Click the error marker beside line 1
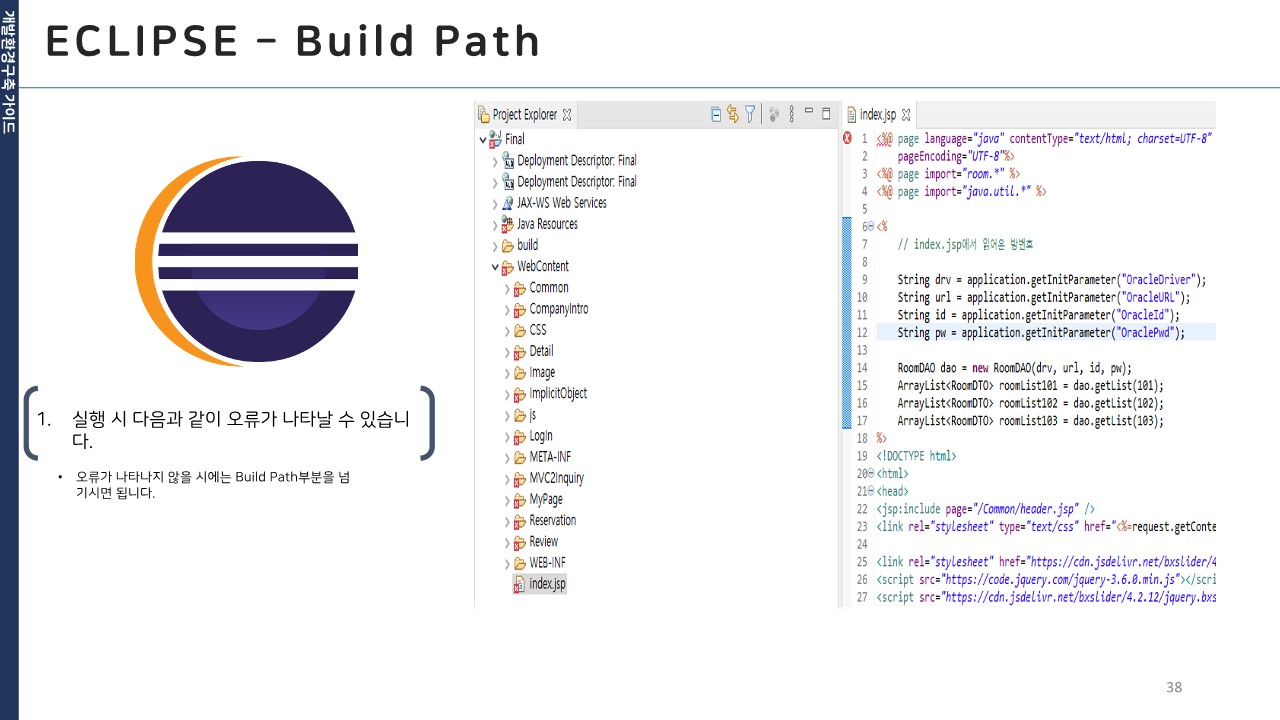 point(848,139)
